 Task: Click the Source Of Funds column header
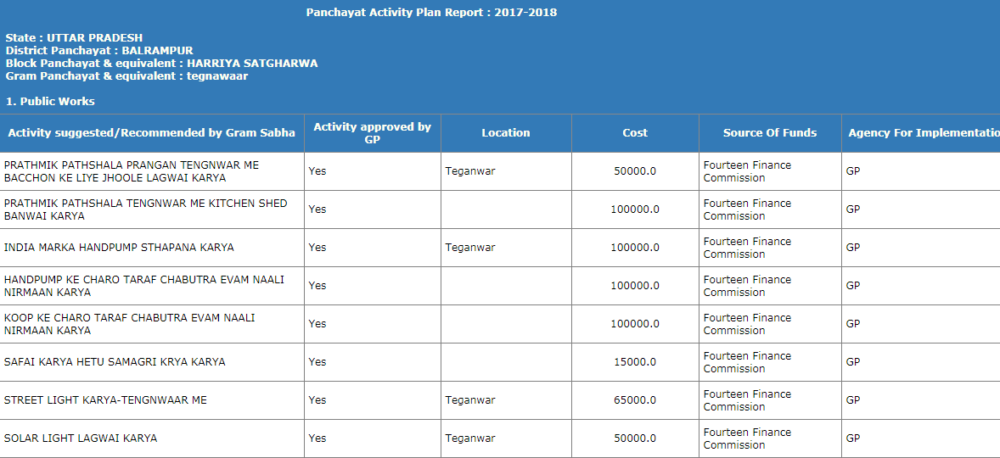770,133
